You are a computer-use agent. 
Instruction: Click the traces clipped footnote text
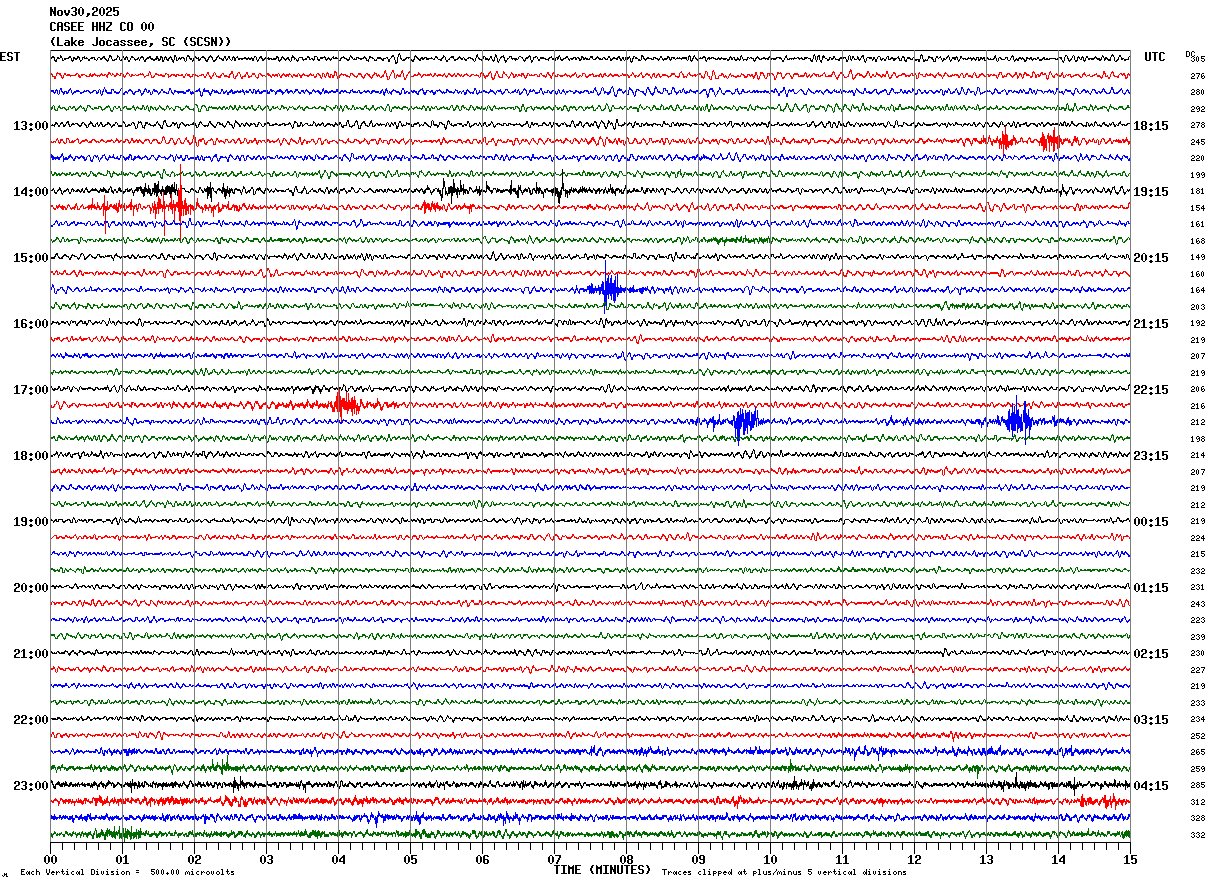click(784, 872)
